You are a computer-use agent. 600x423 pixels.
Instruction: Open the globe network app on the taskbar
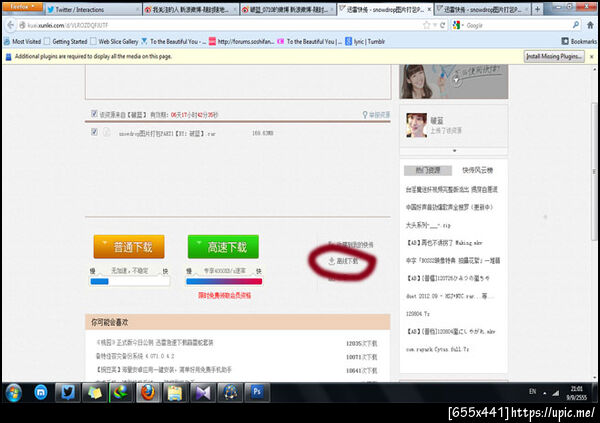click(230, 393)
